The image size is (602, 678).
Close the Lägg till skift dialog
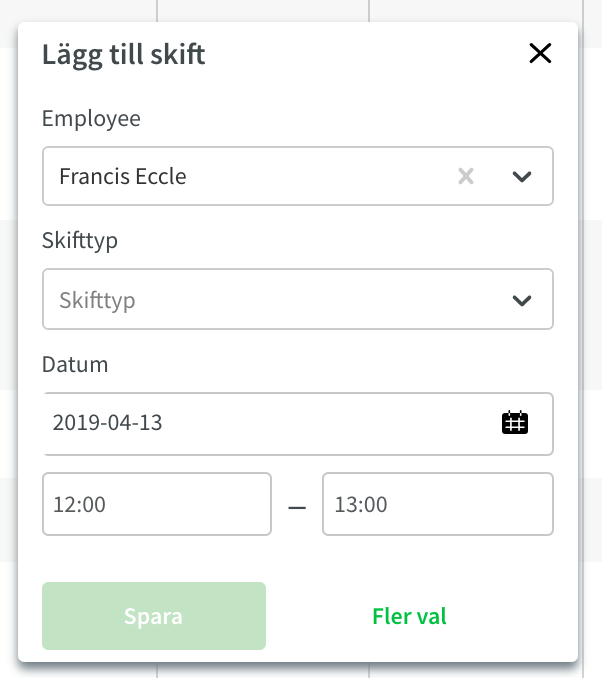click(540, 53)
